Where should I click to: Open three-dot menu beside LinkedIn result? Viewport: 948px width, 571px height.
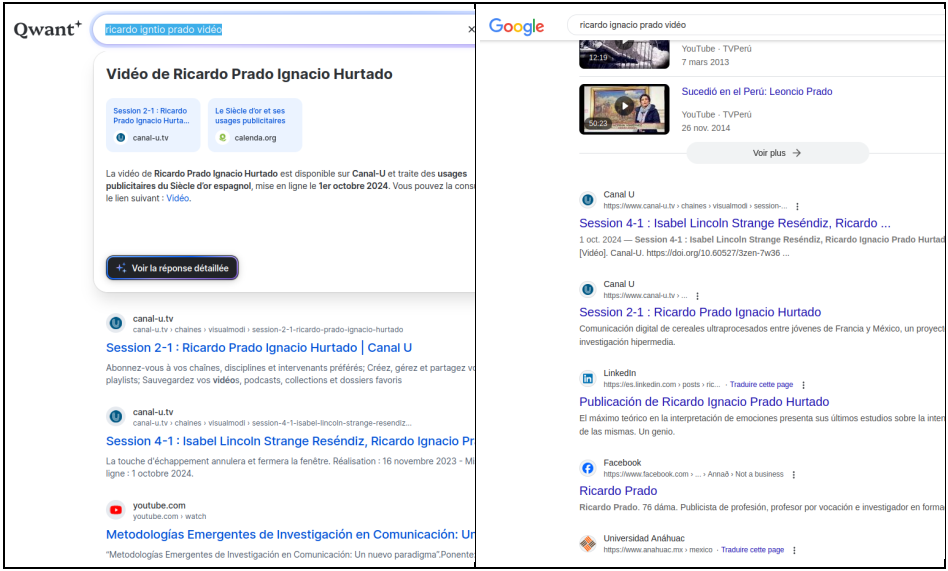click(x=803, y=385)
